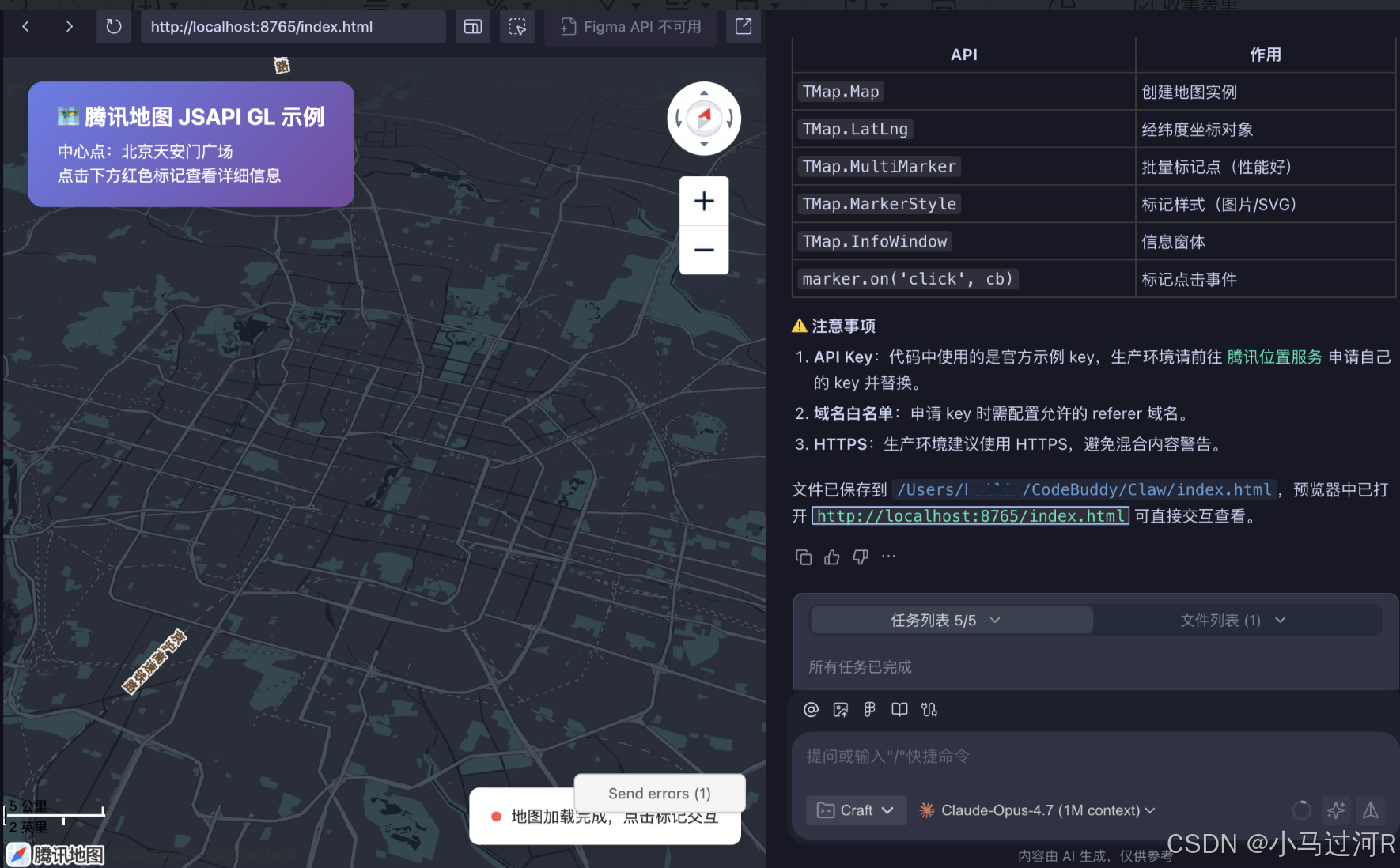The width and height of the screenshot is (1400, 868).
Task: Open the Send errors (1) button
Action: click(x=660, y=793)
